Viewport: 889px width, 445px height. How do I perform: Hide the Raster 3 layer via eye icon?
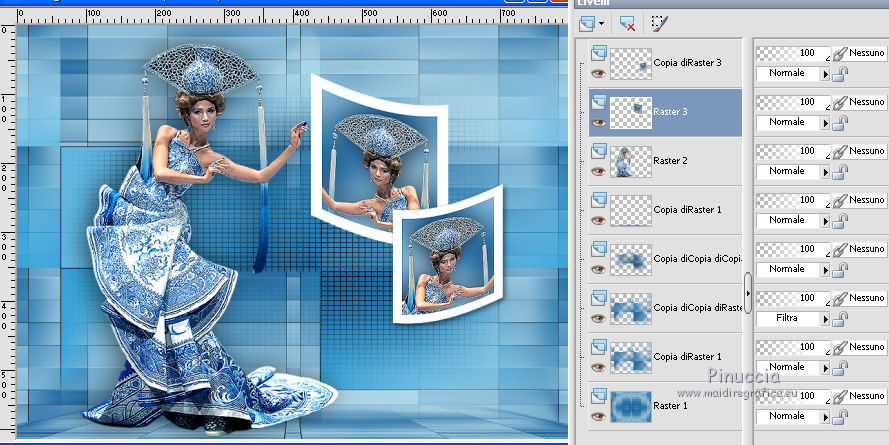(x=598, y=122)
